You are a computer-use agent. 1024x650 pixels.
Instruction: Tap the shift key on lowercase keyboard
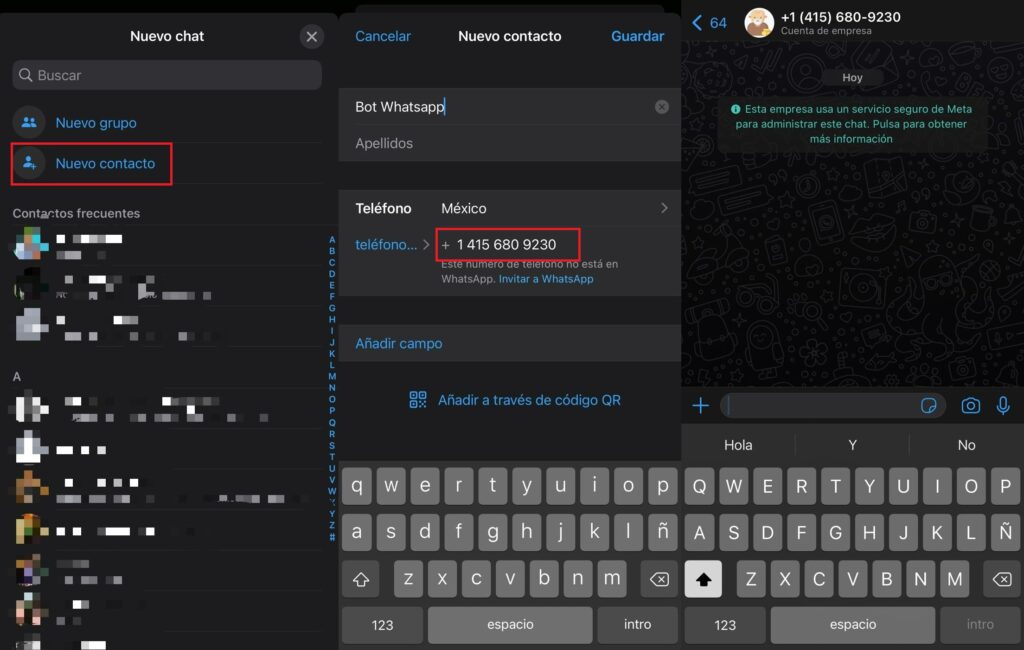point(360,579)
